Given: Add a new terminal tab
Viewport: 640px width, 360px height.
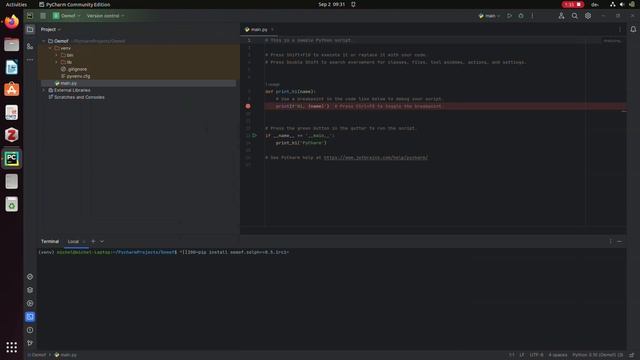Looking at the screenshot, I should tap(93, 241).
